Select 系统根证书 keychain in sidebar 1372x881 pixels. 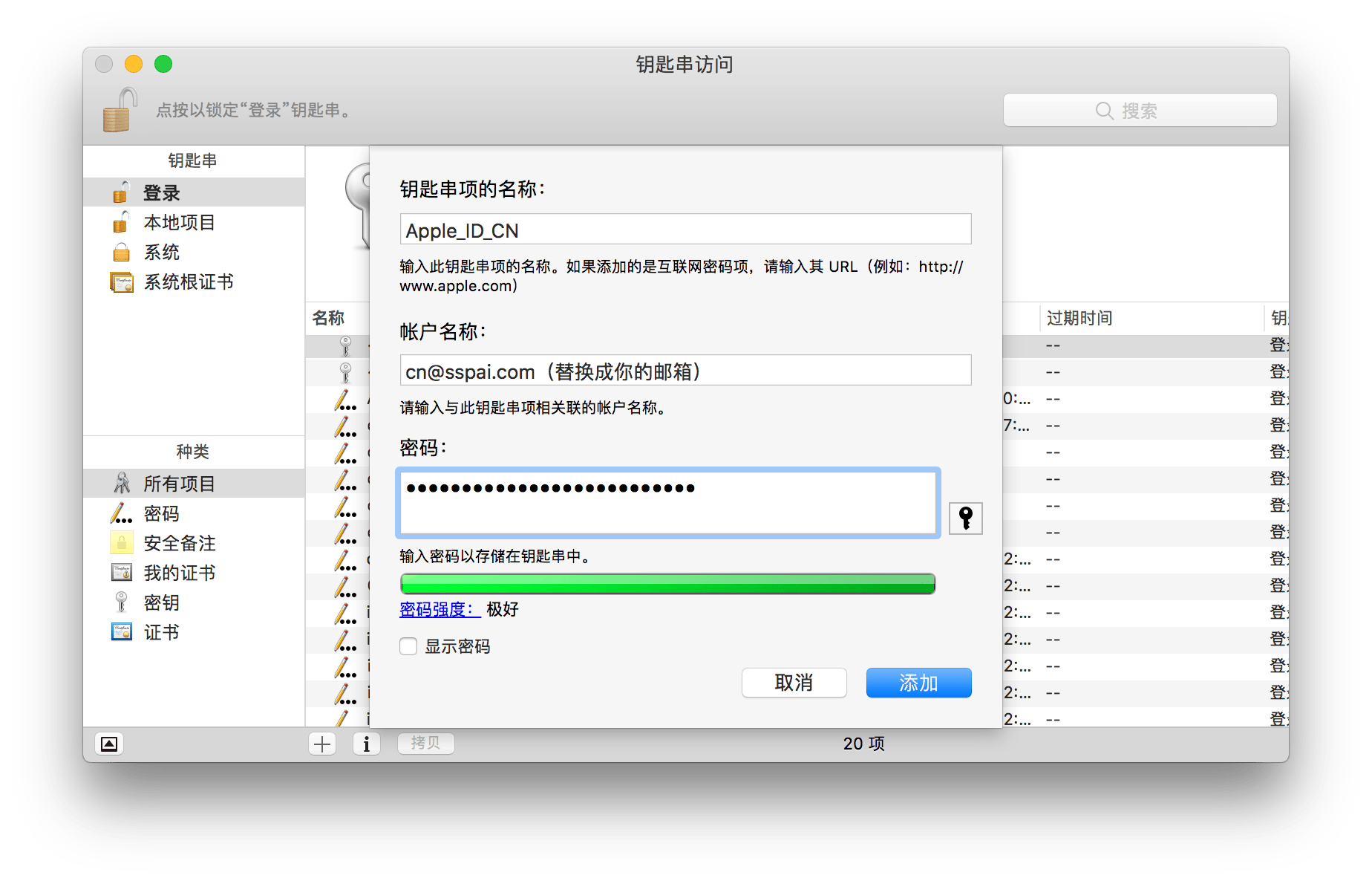click(x=188, y=282)
